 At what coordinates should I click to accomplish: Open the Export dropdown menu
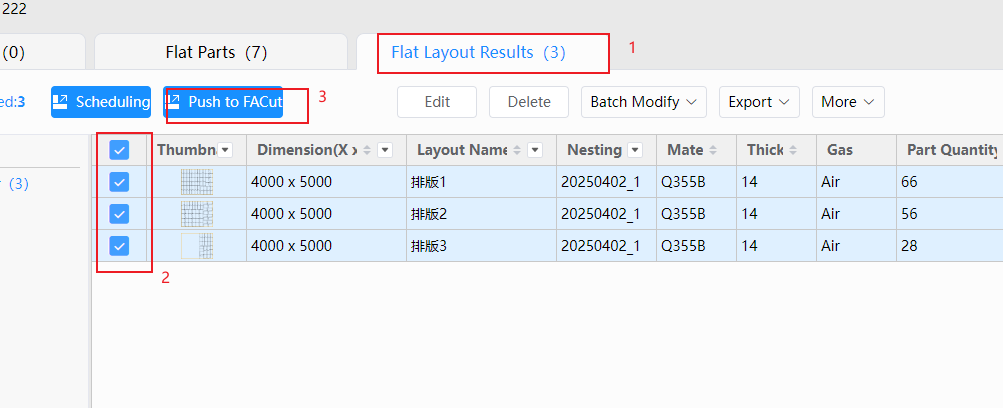coord(759,102)
